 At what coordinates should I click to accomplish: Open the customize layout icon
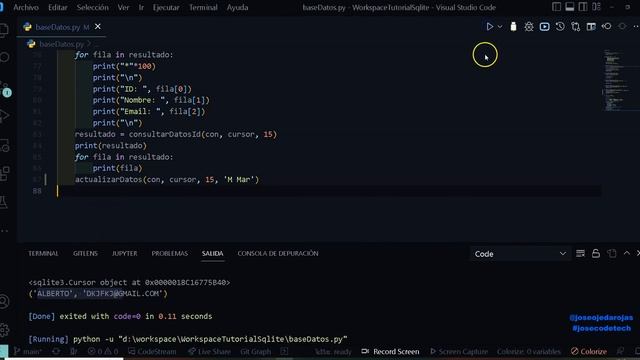click(596, 7)
